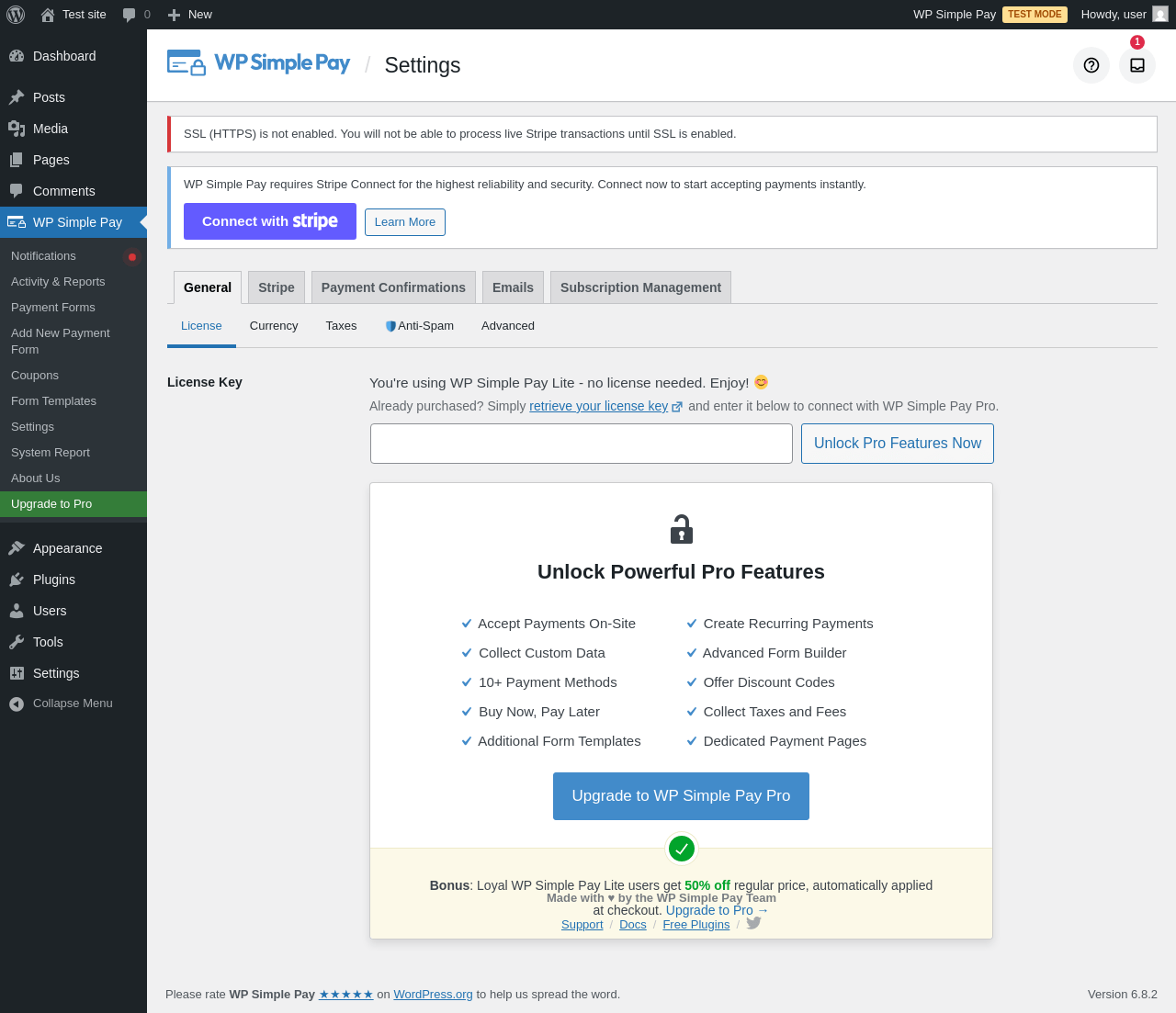Open the Free Plugins footer link
The width and height of the screenshot is (1176, 1013).
coord(696,925)
